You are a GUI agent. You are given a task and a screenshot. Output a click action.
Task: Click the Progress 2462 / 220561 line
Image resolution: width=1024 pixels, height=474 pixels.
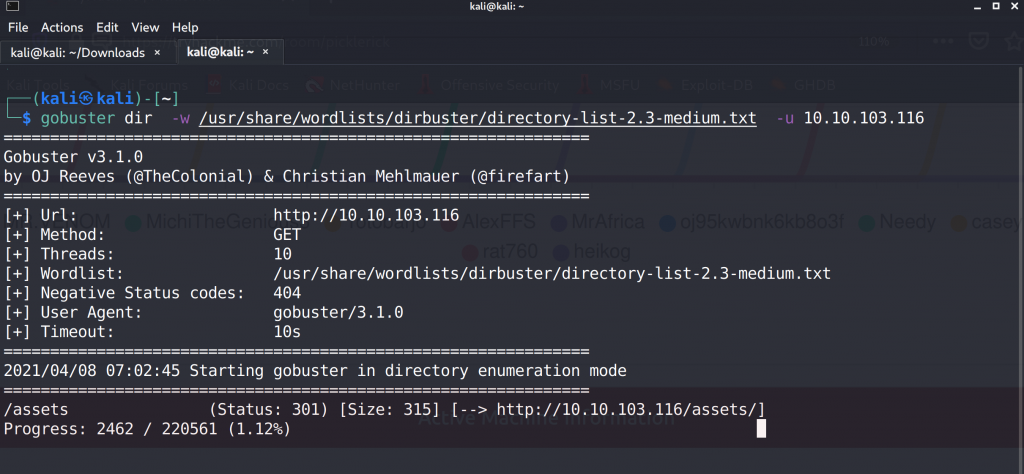(x=147, y=429)
